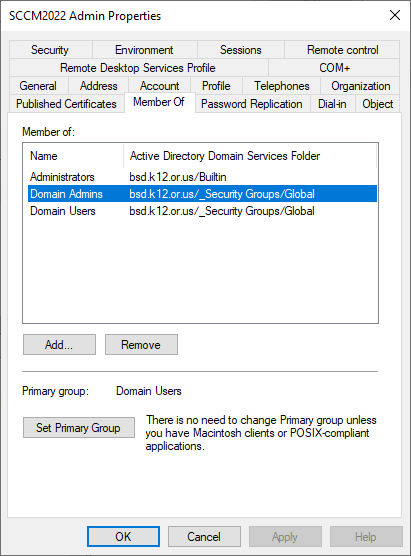Click the Cancel button
The width and height of the screenshot is (411, 556).
coord(204,536)
